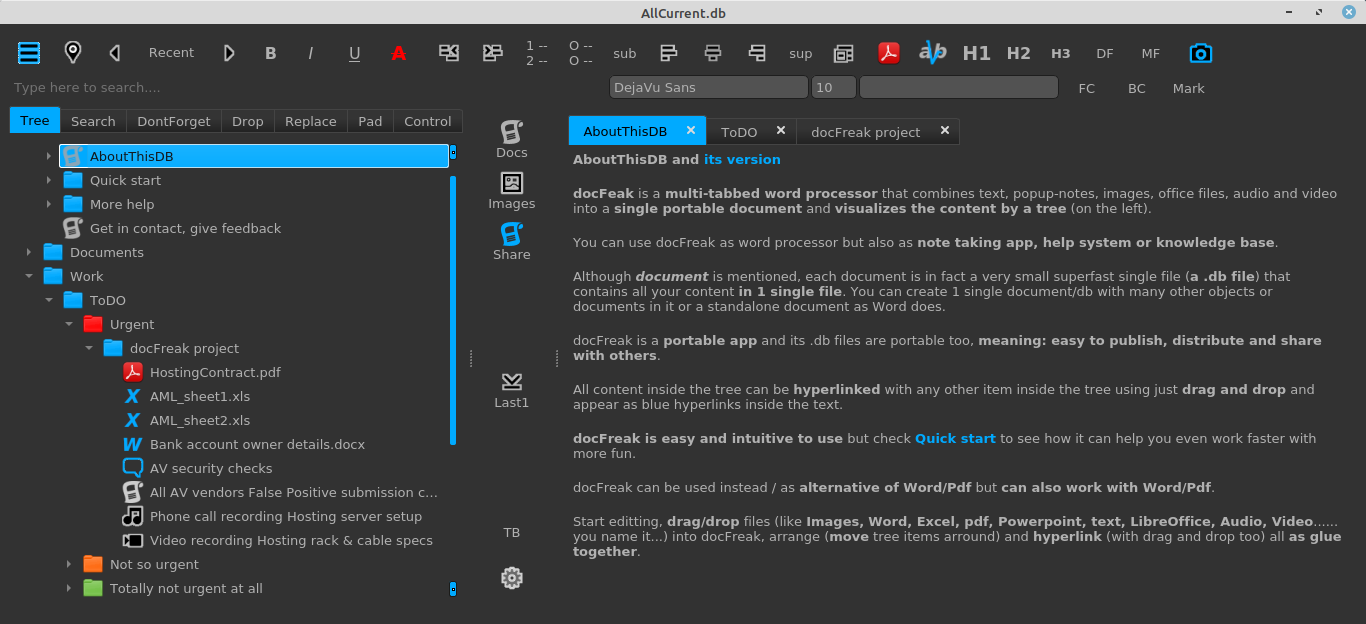Click the Last1 icon

pyautogui.click(x=512, y=390)
